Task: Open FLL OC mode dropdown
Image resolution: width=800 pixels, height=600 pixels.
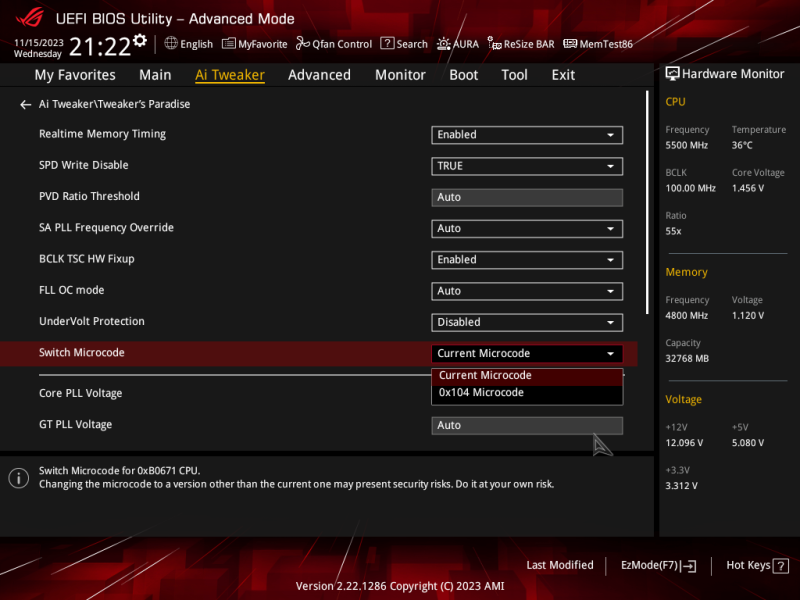Action: tap(527, 291)
